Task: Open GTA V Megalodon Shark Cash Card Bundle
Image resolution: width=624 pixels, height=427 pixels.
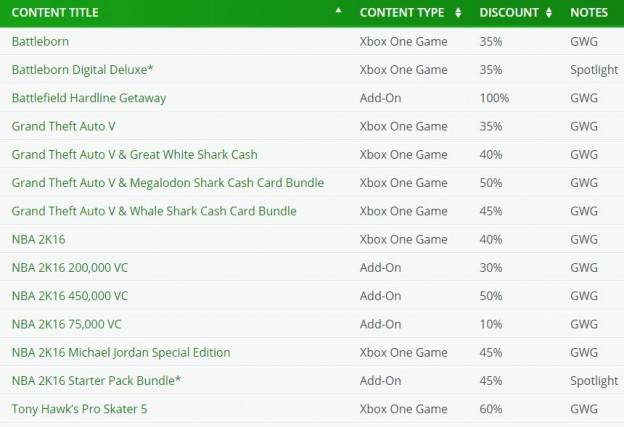Action: (x=168, y=183)
